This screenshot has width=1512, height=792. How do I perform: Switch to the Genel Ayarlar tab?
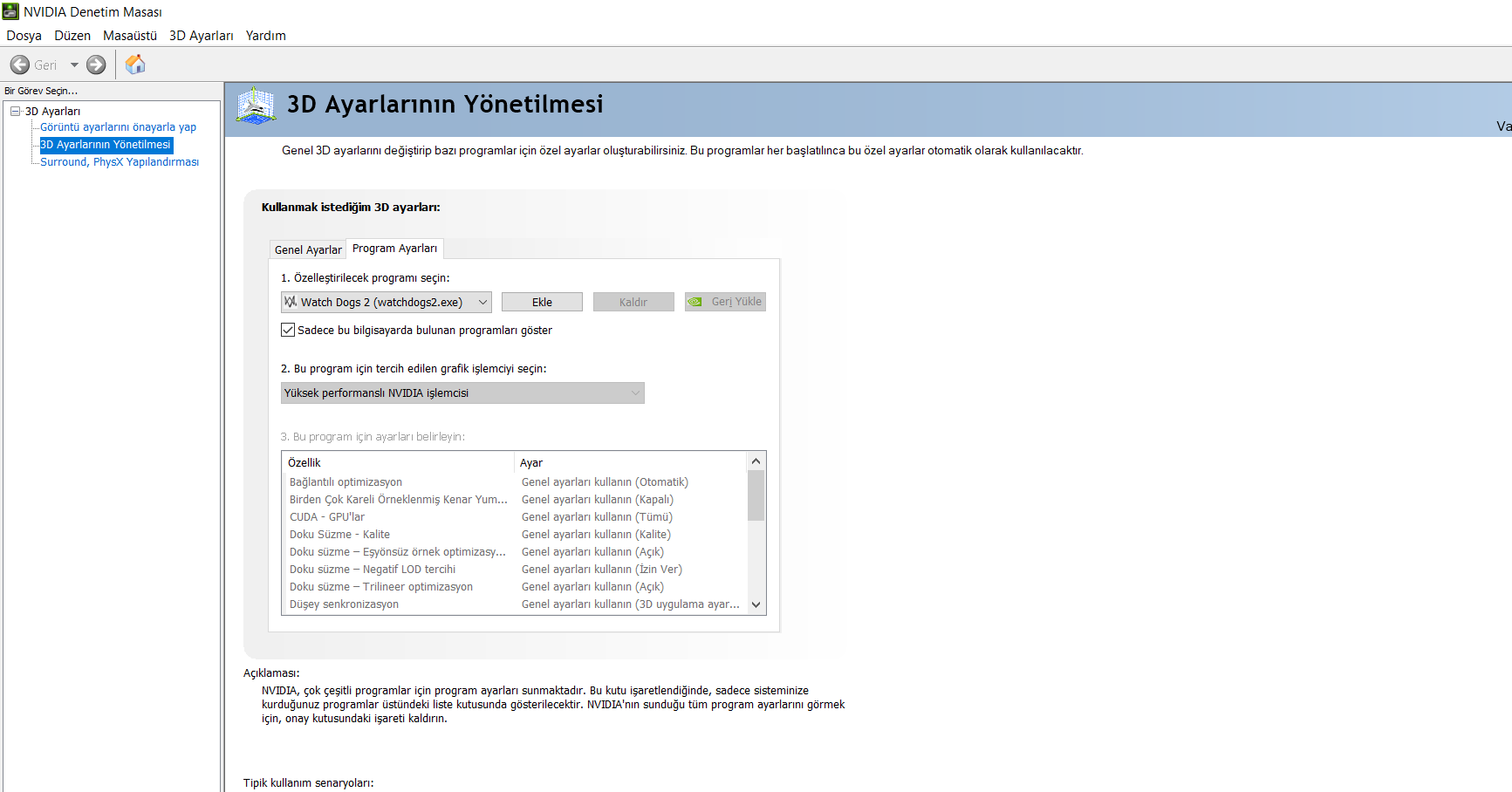(x=308, y=249)
